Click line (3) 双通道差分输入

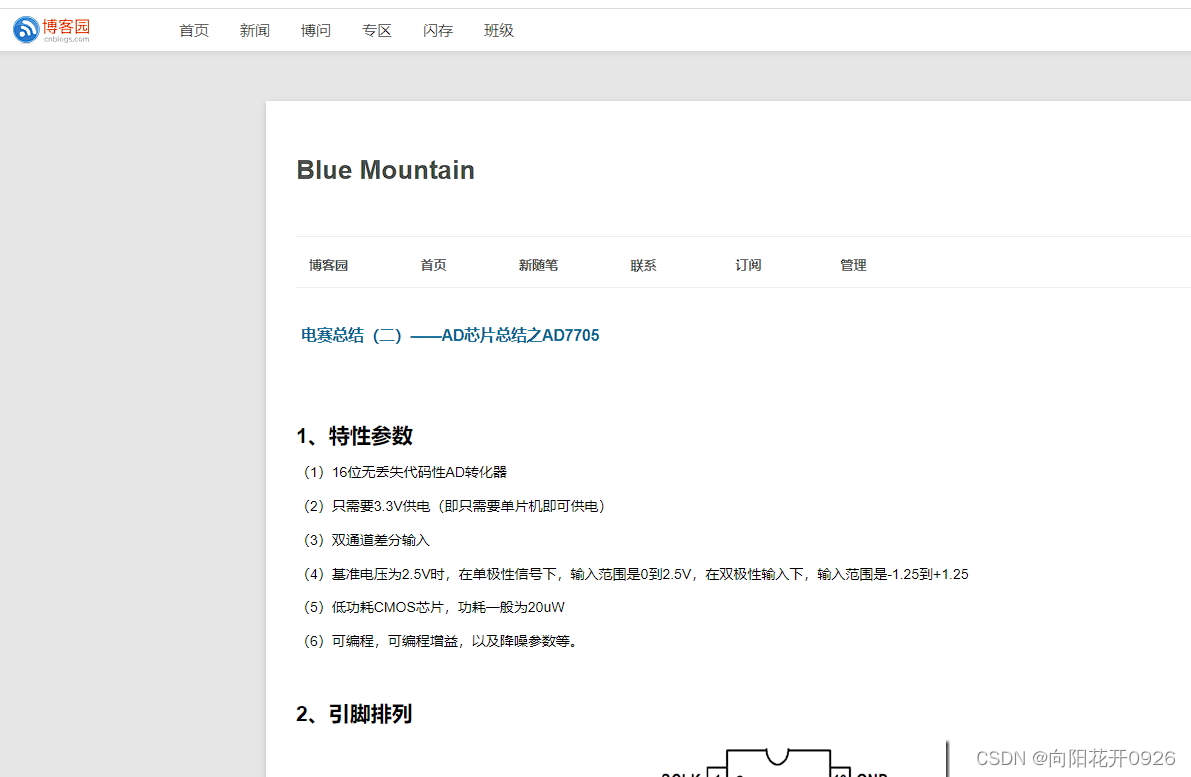pos(365,540)
